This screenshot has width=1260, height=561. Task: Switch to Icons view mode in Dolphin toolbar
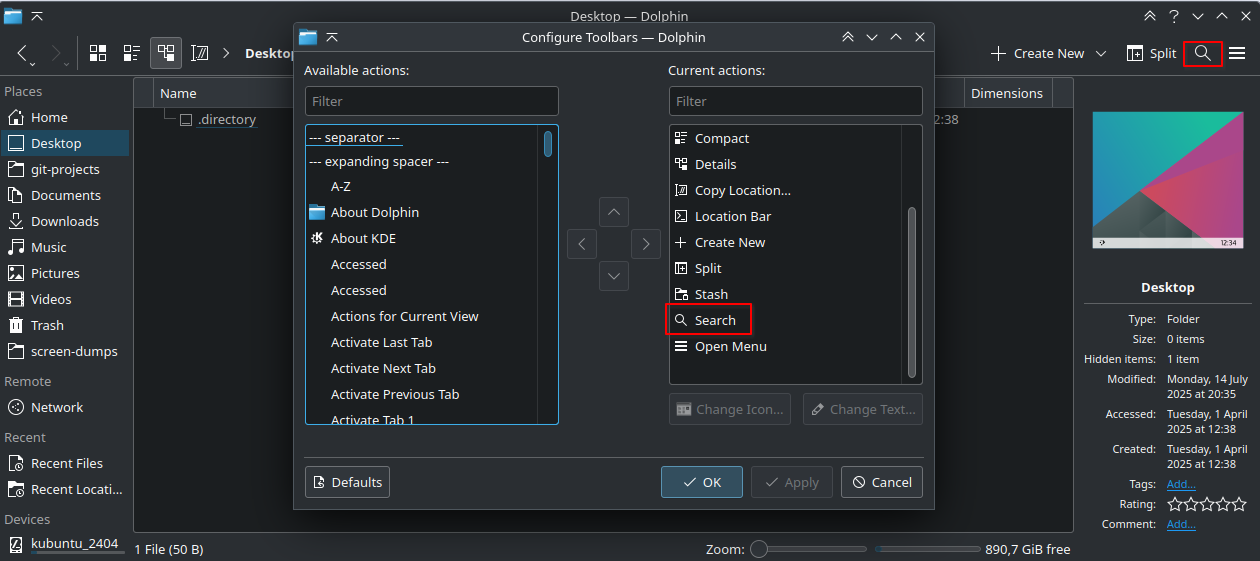click(98, 53)
